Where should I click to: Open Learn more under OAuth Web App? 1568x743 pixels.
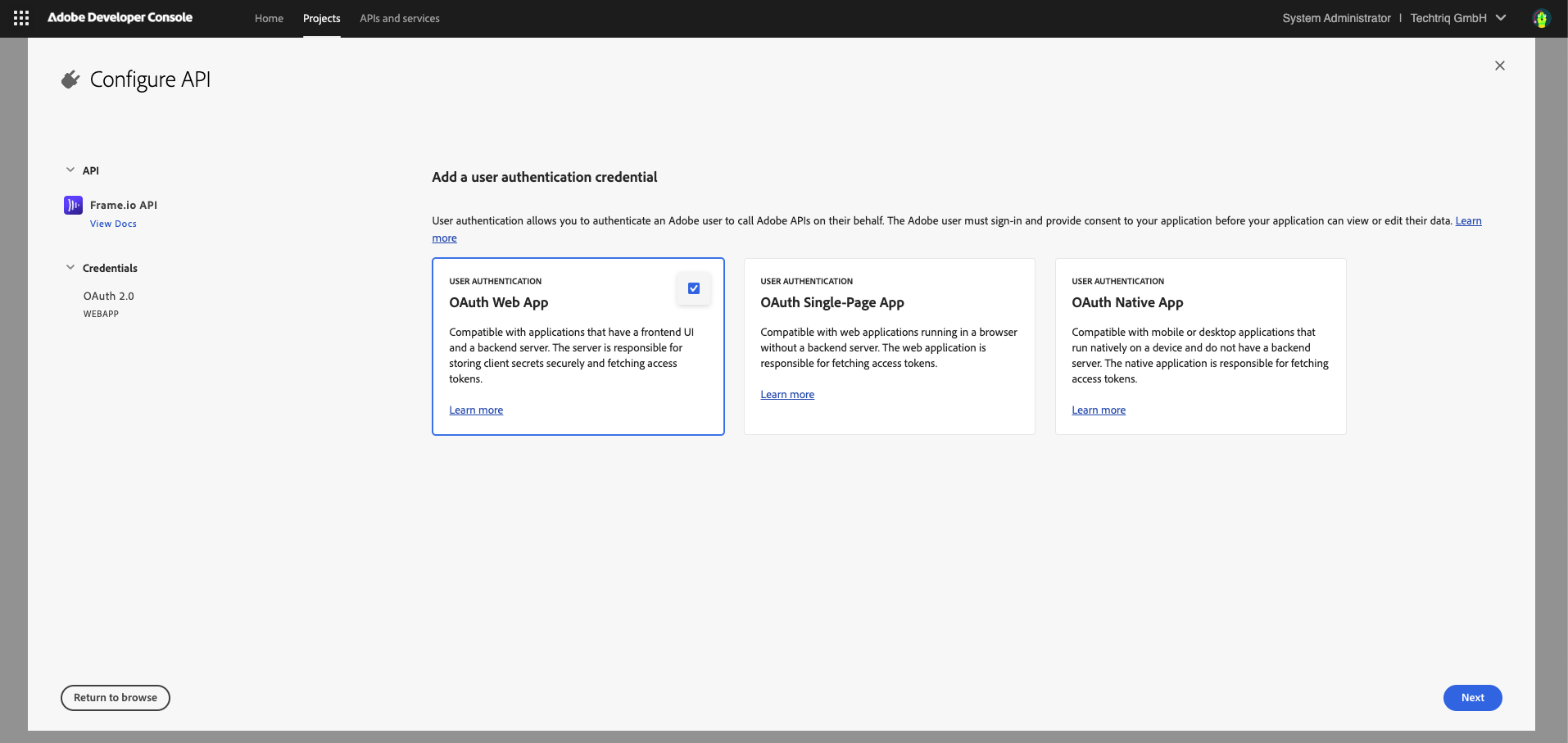476,410
